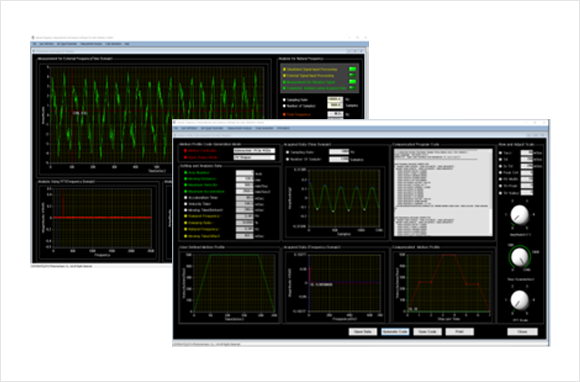
Task: Click the Compensated Program Code text area
Action: pyautogui.click(x=443, y=192)
